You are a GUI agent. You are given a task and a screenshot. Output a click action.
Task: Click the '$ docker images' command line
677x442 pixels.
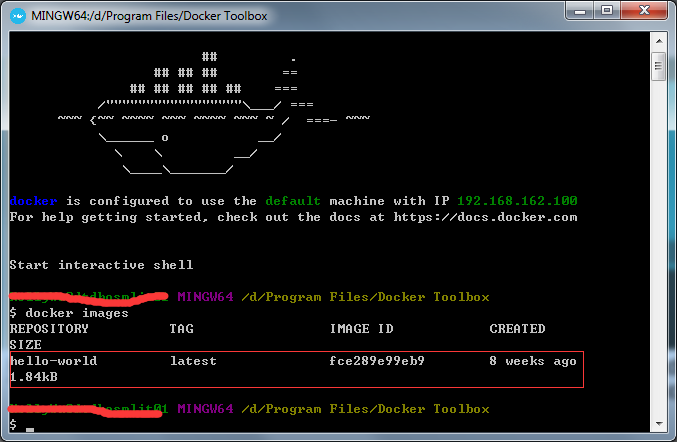tap(69, 313)
